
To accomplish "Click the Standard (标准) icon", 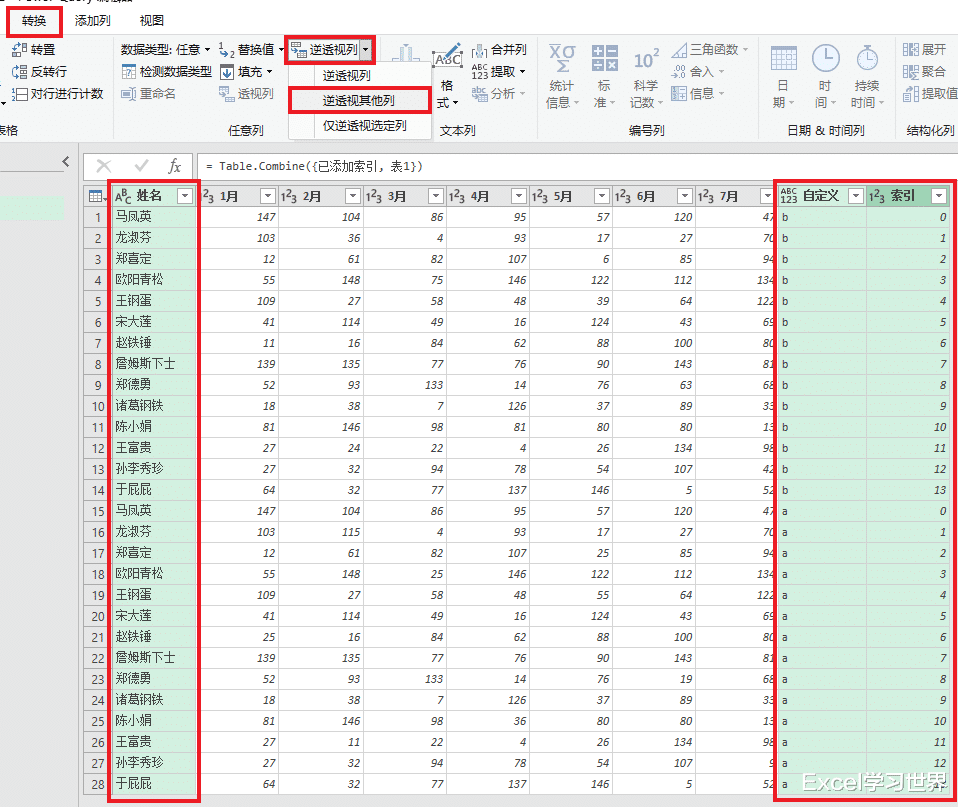I will point(604,58).
